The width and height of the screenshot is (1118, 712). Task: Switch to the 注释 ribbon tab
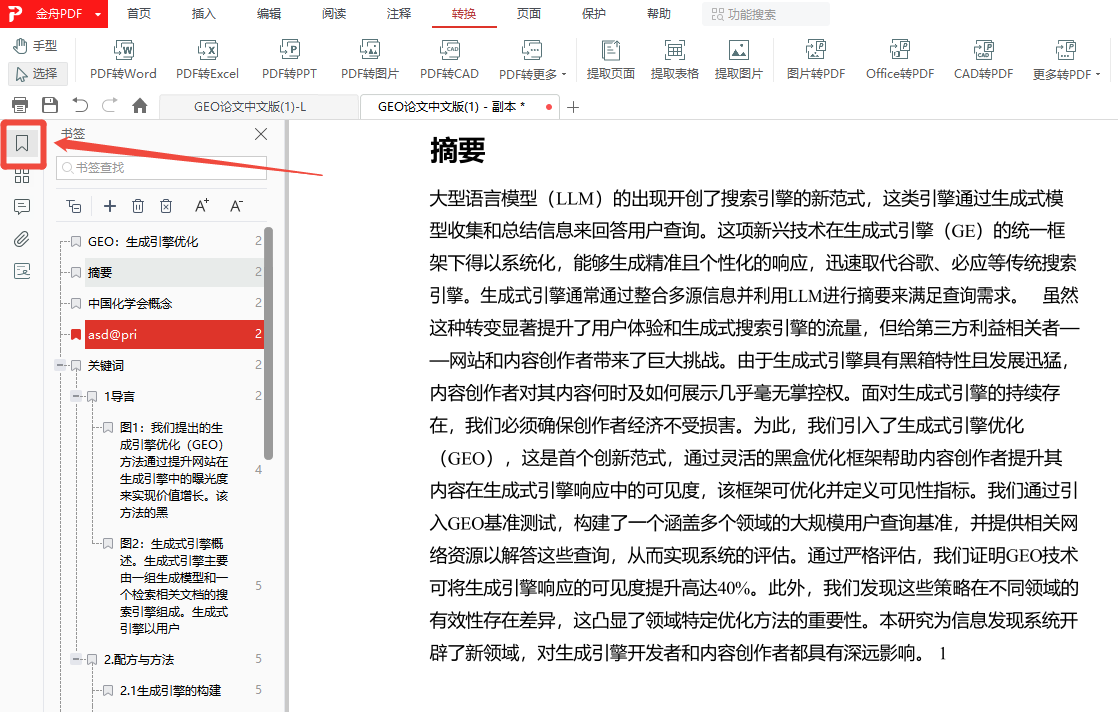(399, 14)
